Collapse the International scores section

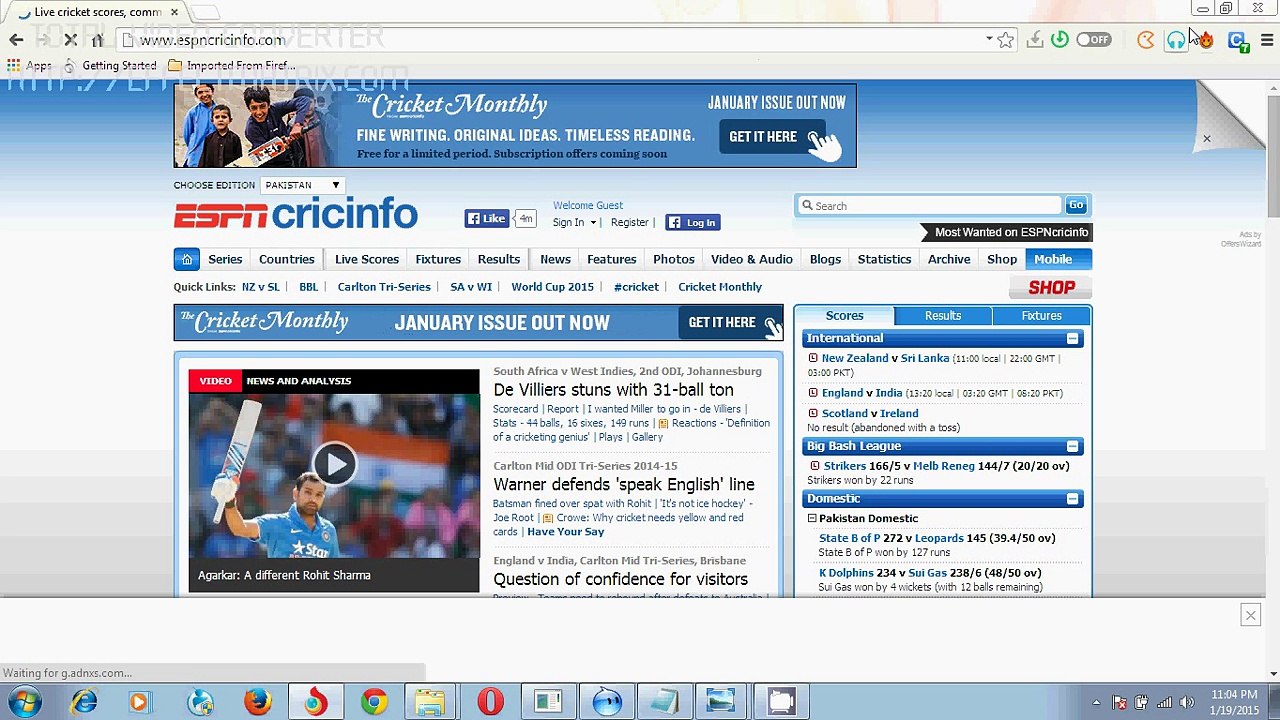[1072, 339]
